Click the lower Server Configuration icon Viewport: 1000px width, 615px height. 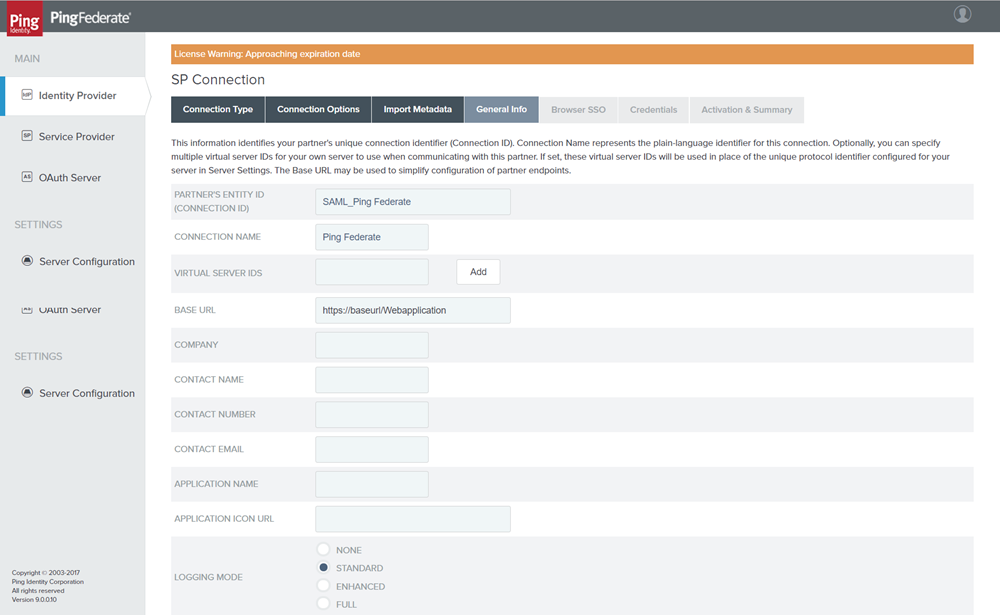[27, 393]
